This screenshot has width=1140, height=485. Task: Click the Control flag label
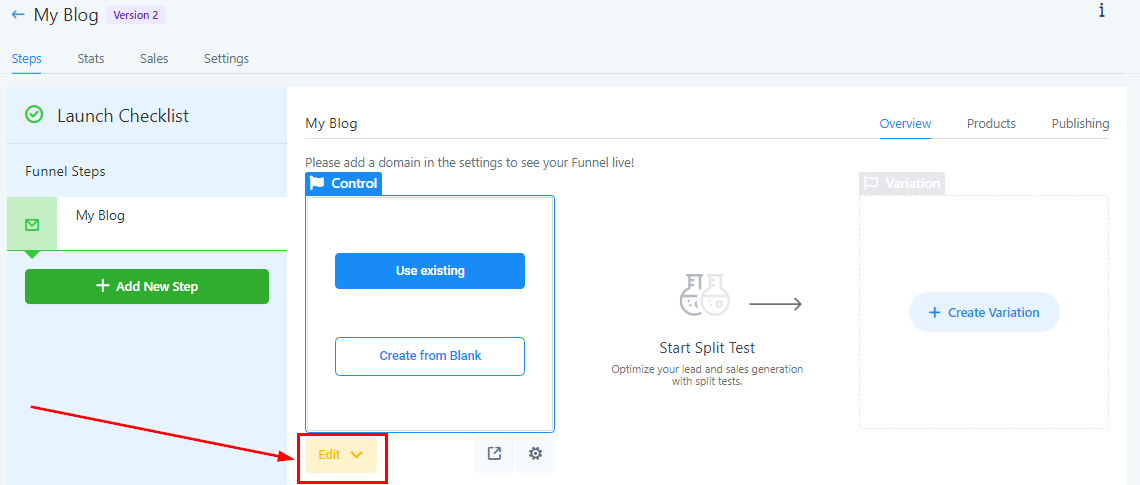(x=344, y=183)
